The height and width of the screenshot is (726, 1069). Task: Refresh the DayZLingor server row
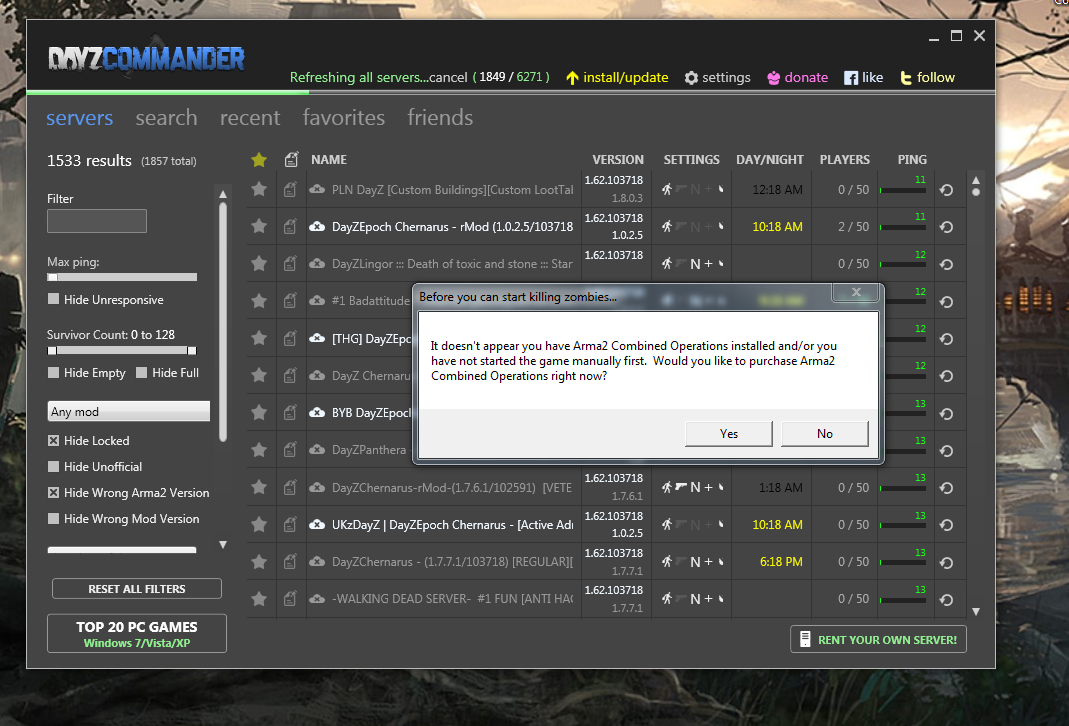pos(946,264)
